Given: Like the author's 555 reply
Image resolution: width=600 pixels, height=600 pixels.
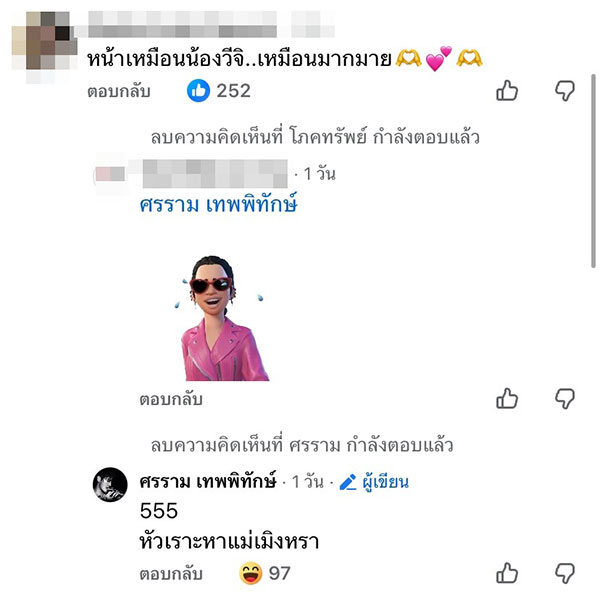Looking at the screenshot, I should (x=507, y=573).
